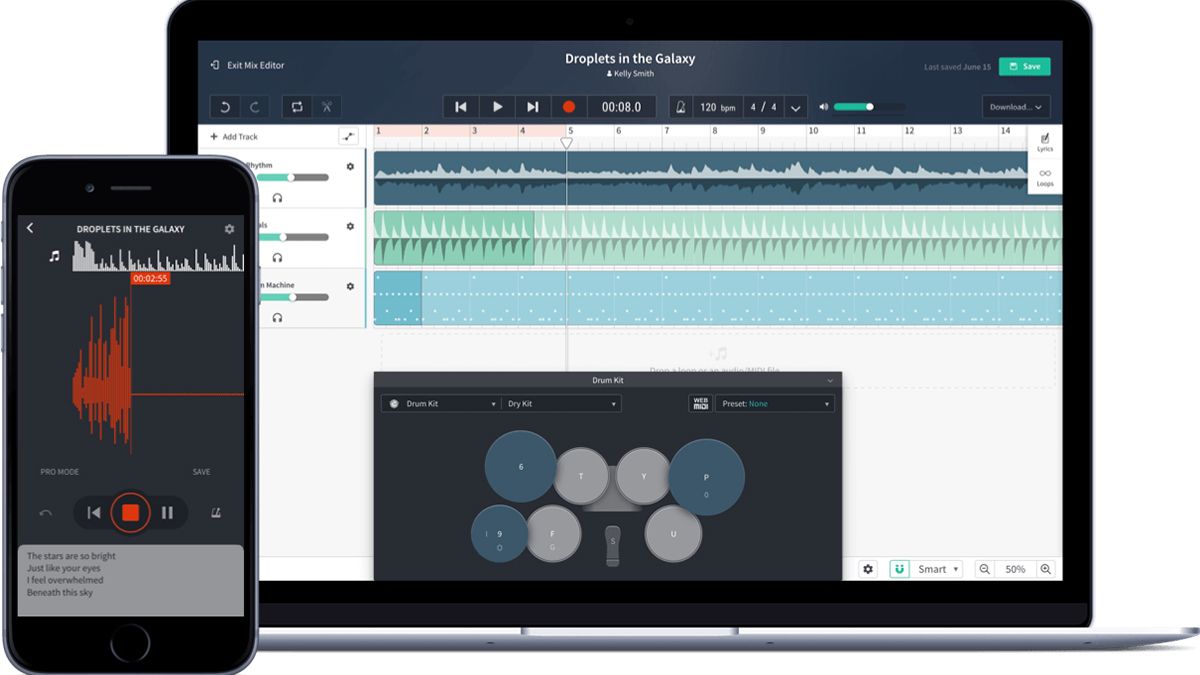
Task: Toggle headphone solo on the rhythm track
Action: [x=276, y=197]
